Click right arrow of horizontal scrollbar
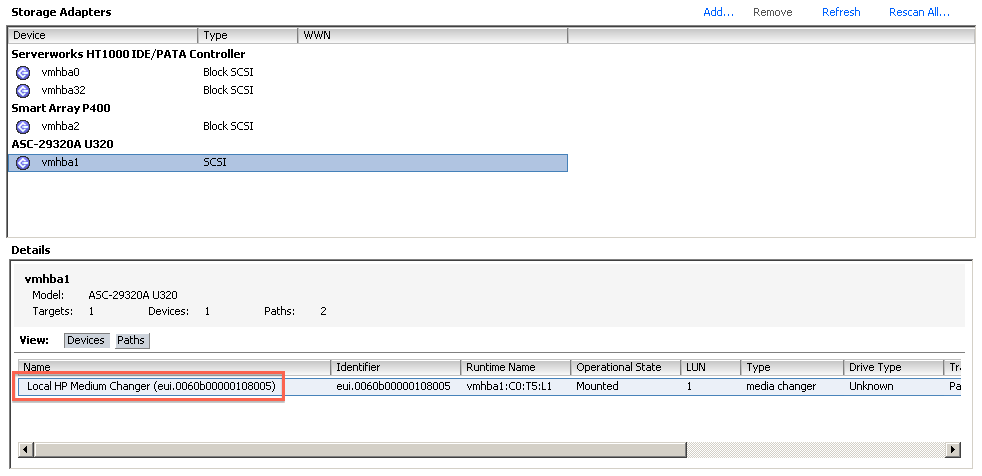Screen dimensions: 982x476 click(x=953, y=450)
